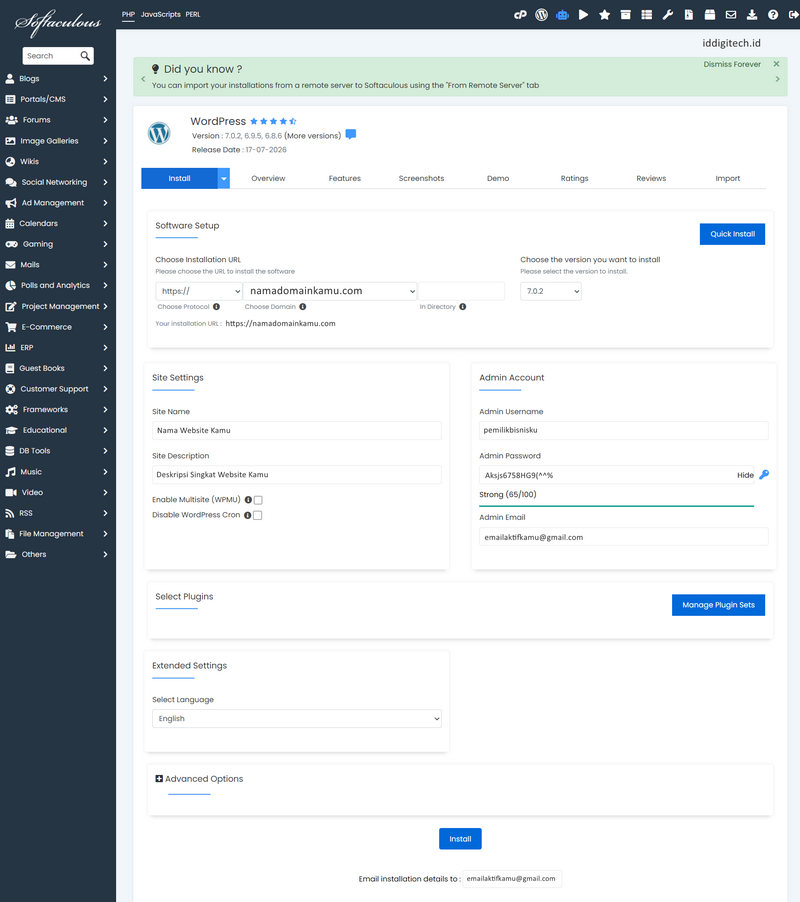Click the WordPress manager icon in top toolbar
The width and height of the screenshot is (800, 902).
click(541, 15)
